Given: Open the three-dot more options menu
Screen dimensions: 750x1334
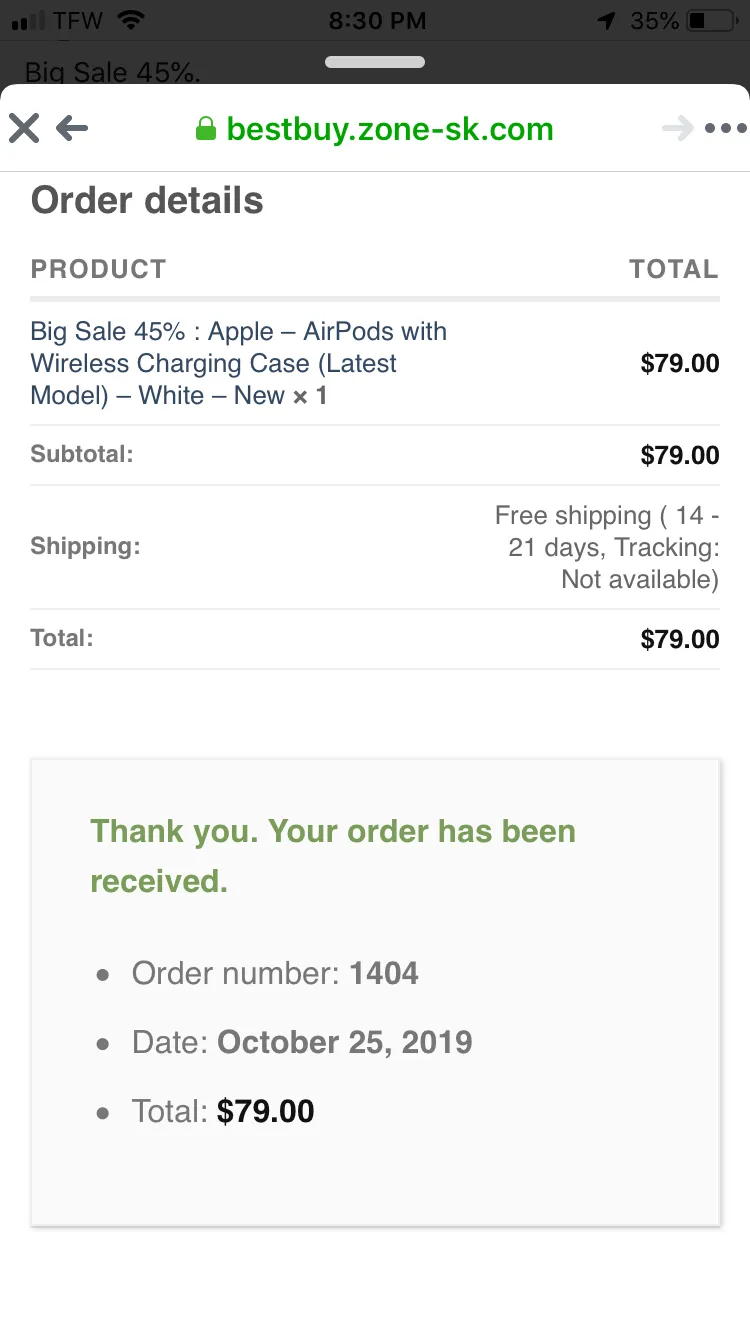Looking at the screenshot, I should 725,128.
